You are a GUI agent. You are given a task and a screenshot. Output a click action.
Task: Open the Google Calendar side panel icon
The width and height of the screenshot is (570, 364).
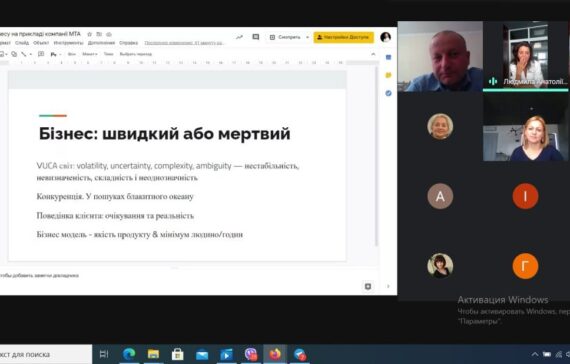tap(388, 57)
